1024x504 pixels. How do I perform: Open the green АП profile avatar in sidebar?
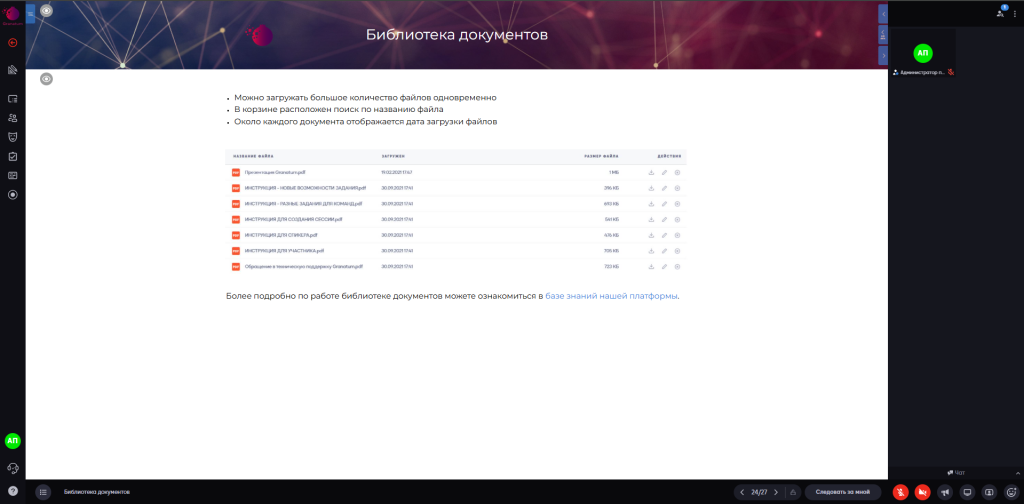12,441
